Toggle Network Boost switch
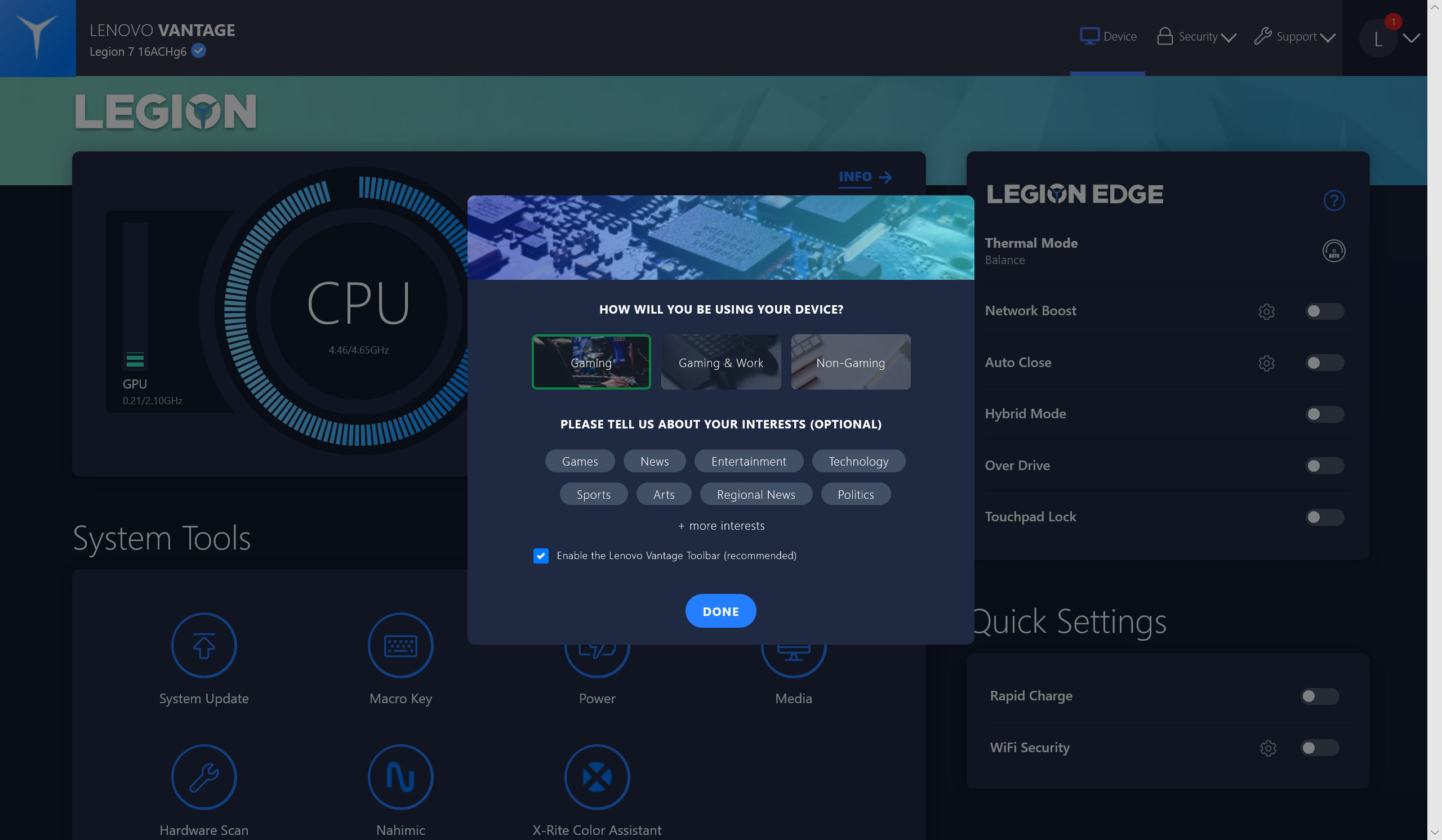This screenshot has width=1442, height=840. [x=1325, y=311]
